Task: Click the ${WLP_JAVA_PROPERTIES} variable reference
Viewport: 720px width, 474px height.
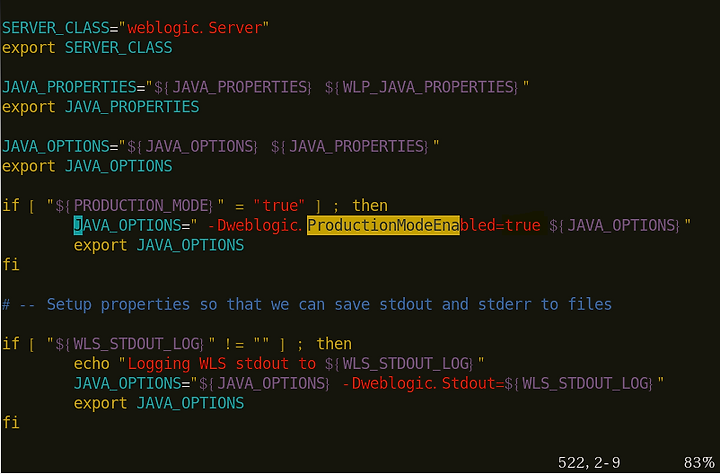Action: coord(422,87)
